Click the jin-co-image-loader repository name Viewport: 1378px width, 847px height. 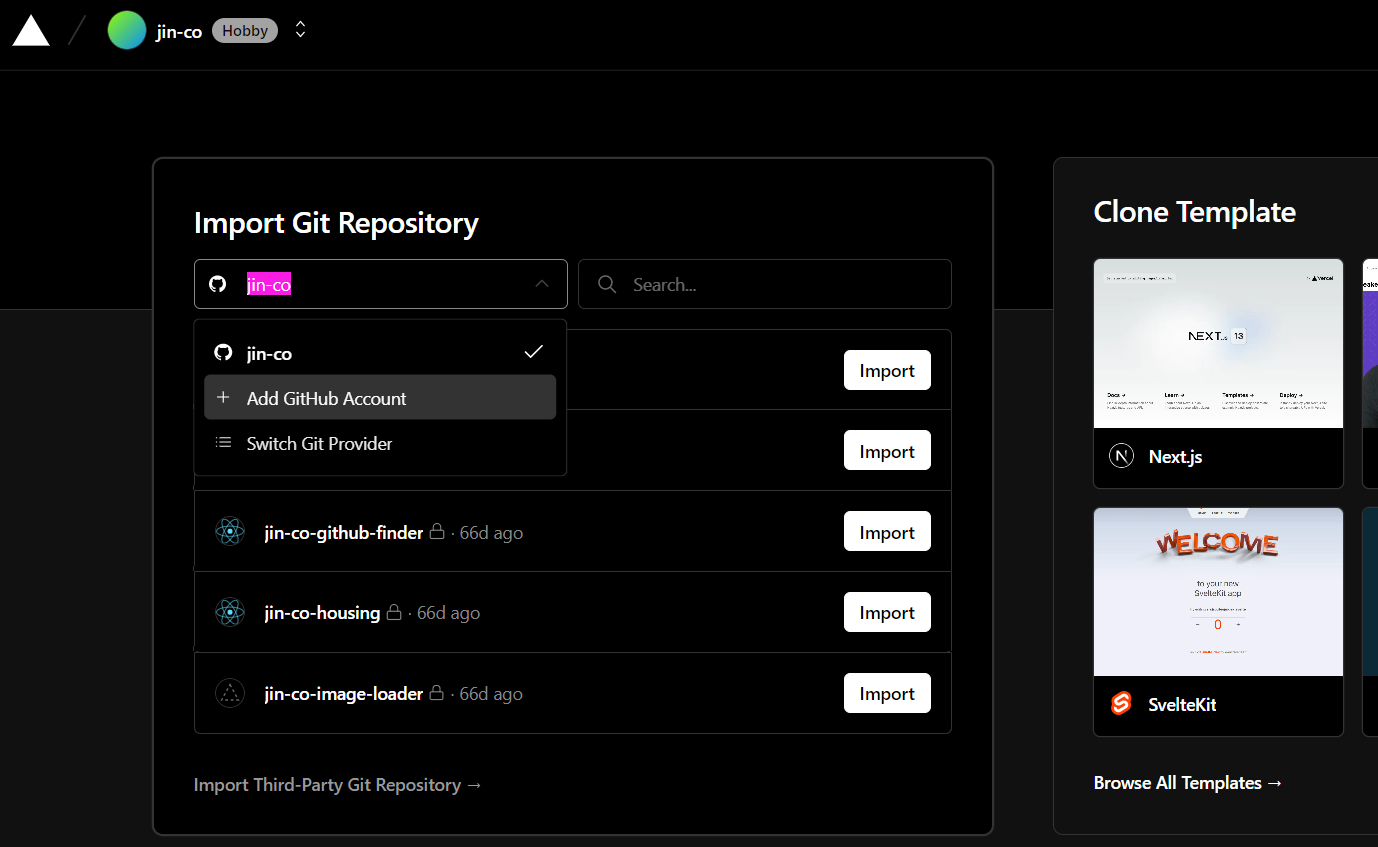[x=344, y=694]
